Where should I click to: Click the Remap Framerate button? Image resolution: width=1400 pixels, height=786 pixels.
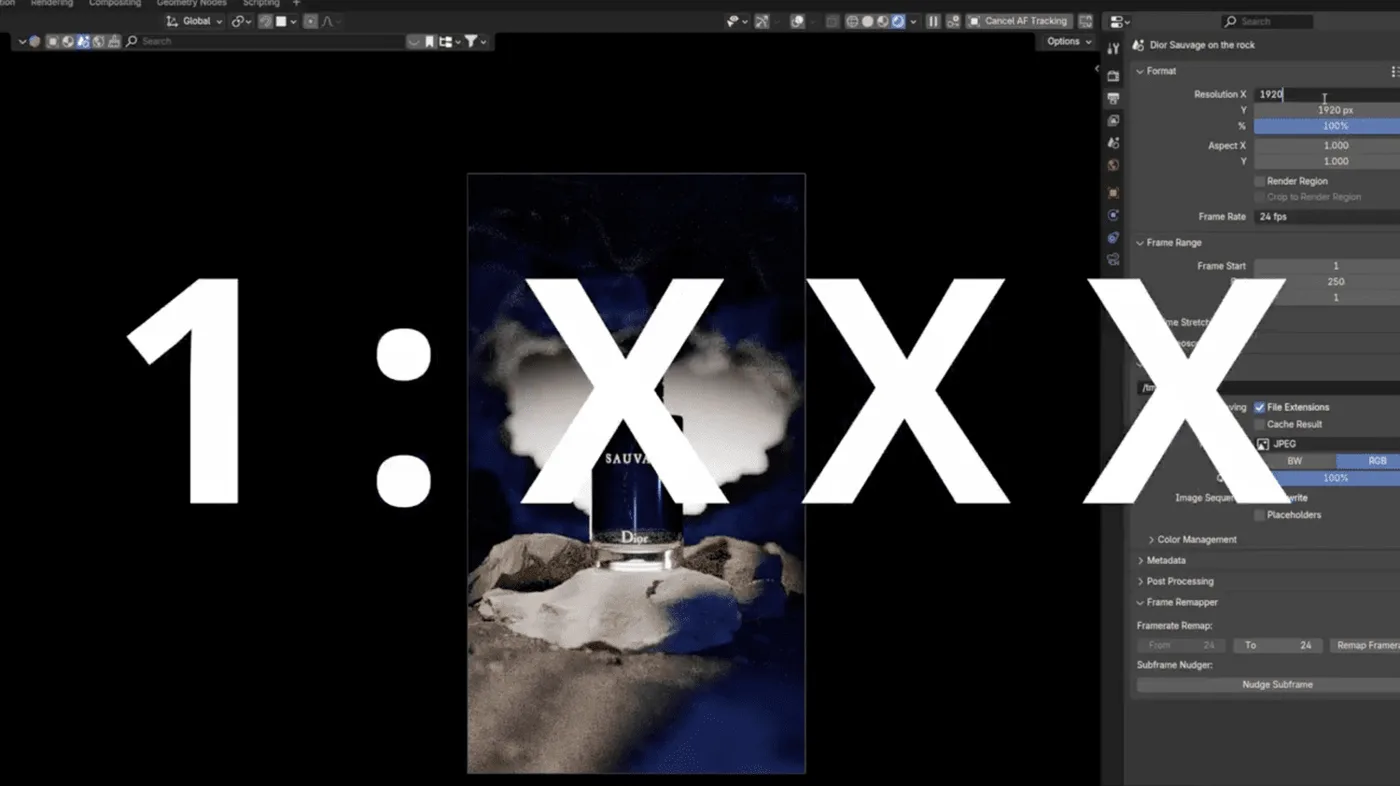click(1365, 646)
